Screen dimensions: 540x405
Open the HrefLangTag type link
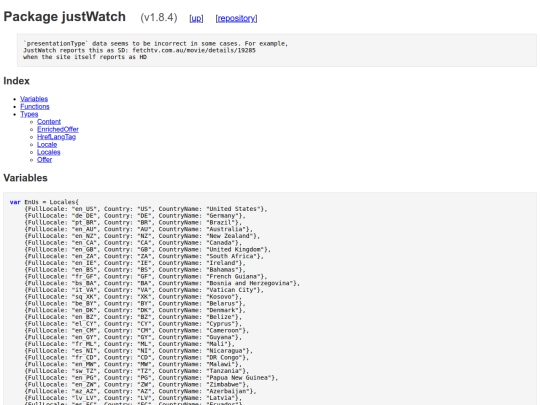click(x=56, y=137)
